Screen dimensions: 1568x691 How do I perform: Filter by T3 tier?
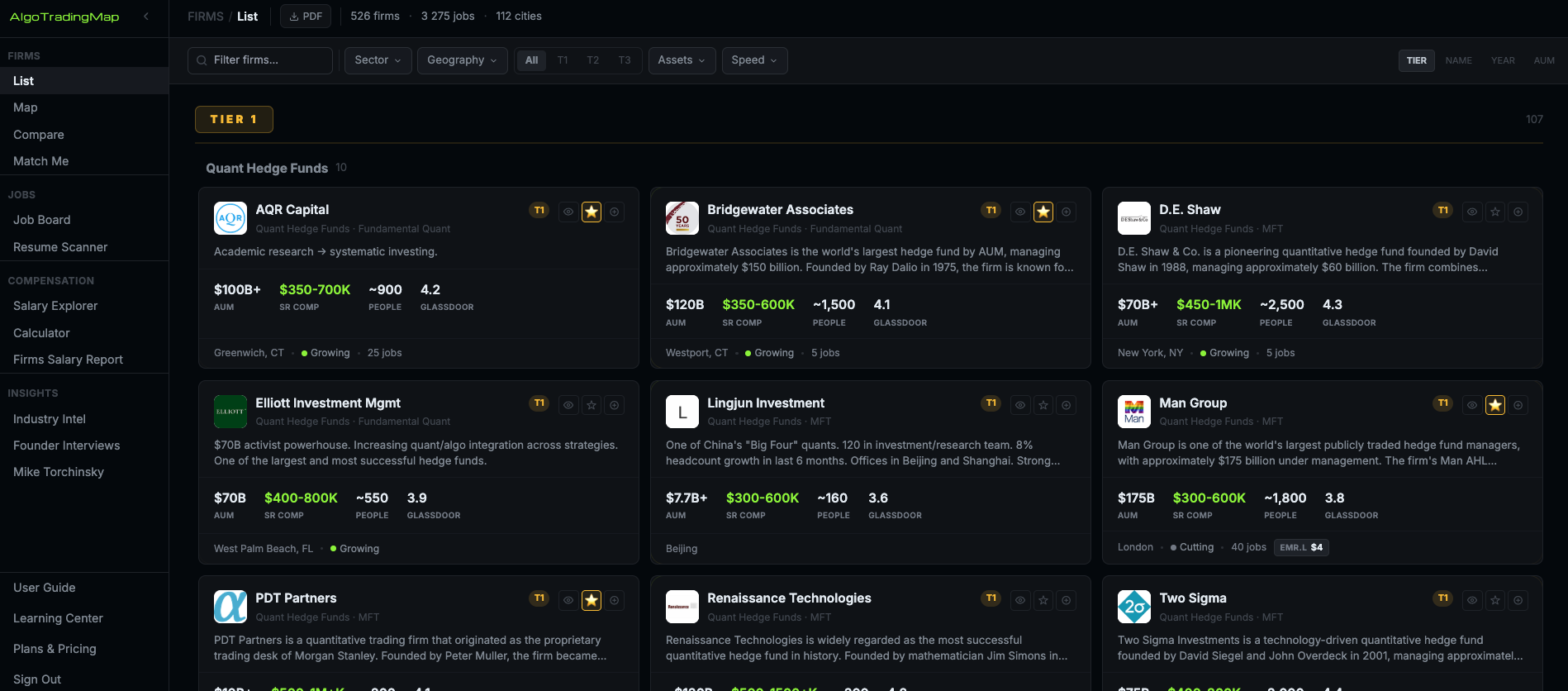pyautogui.click(x=625, y=60)
